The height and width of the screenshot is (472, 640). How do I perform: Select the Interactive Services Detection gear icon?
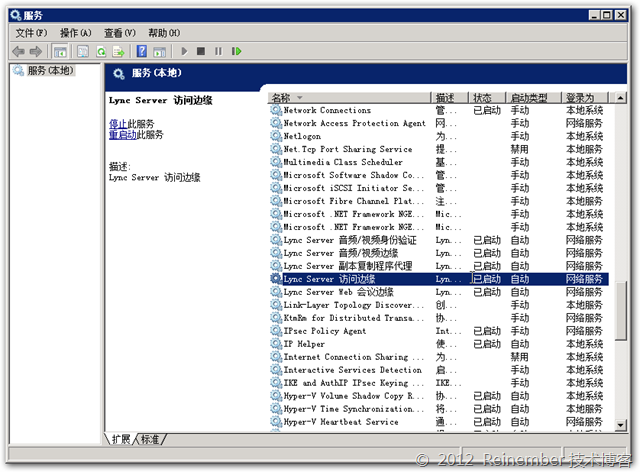[276, 370]
